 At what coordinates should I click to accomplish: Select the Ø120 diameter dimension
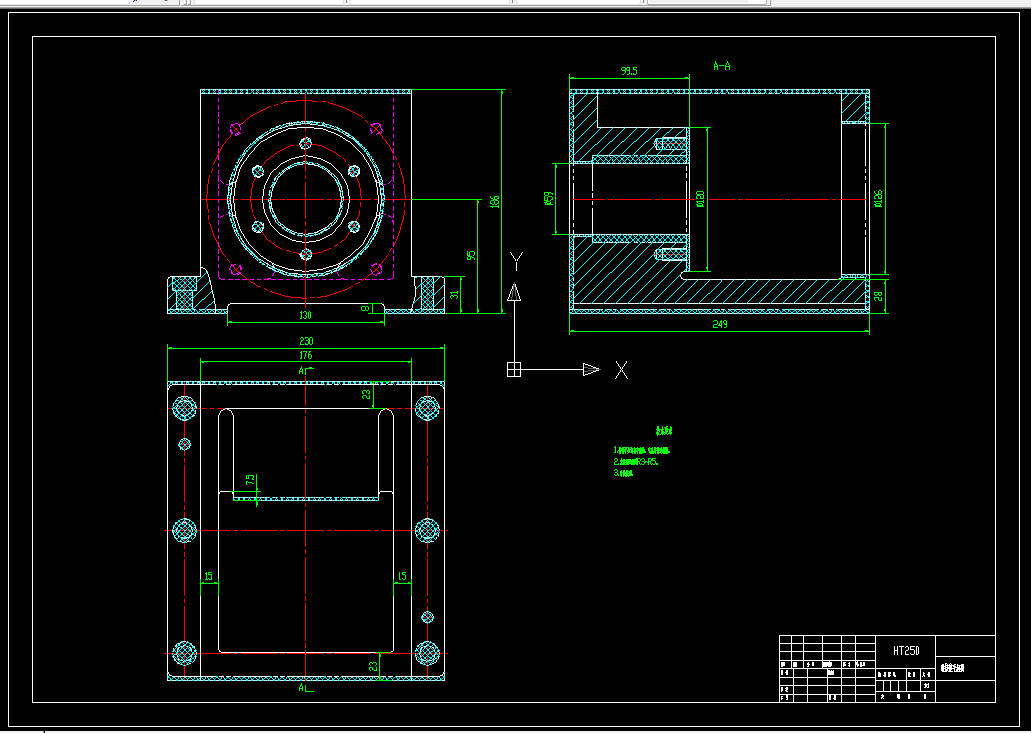(x=700, y=199)
